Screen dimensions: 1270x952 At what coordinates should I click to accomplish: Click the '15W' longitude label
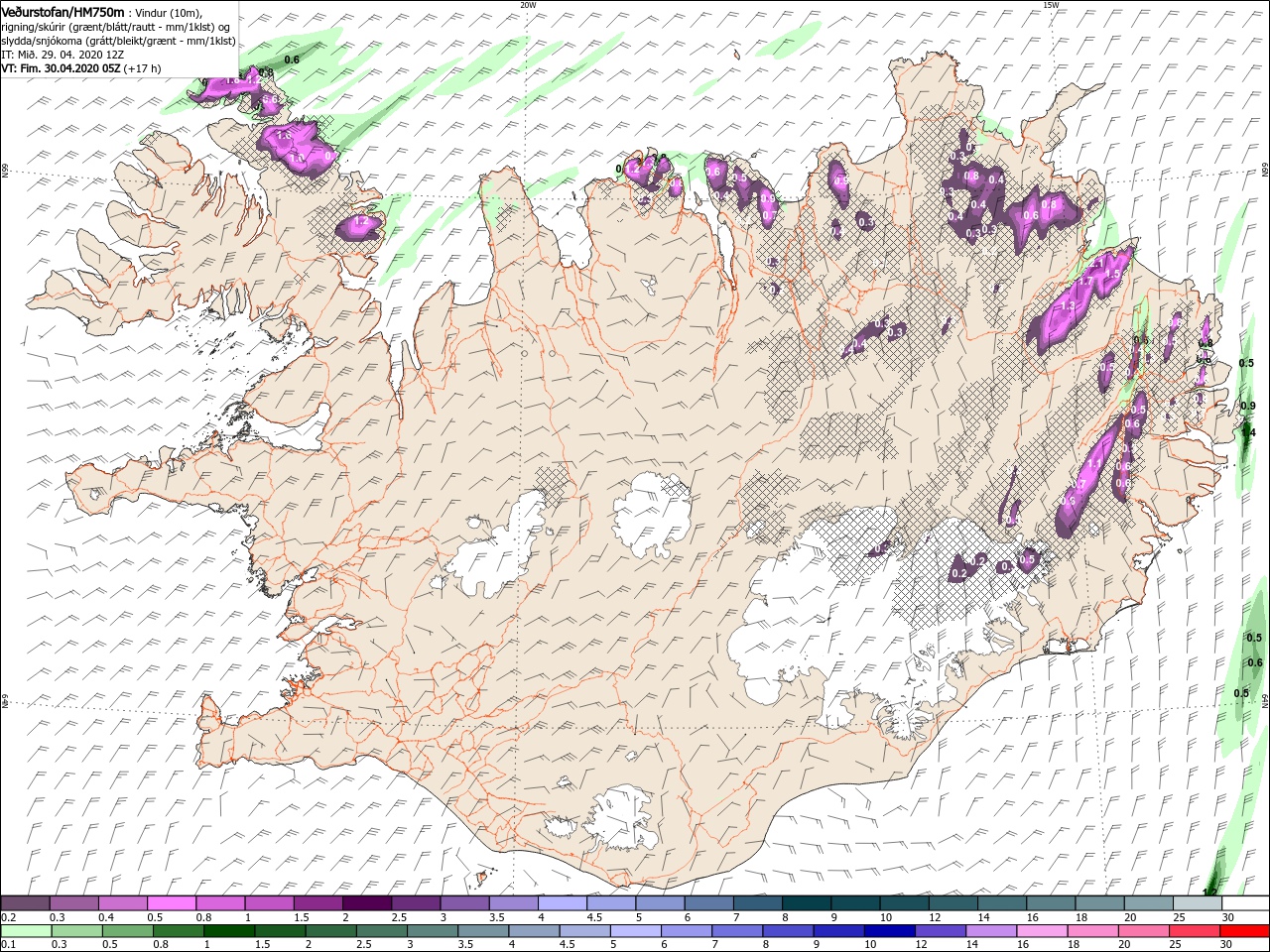[x=1051, y=5]
